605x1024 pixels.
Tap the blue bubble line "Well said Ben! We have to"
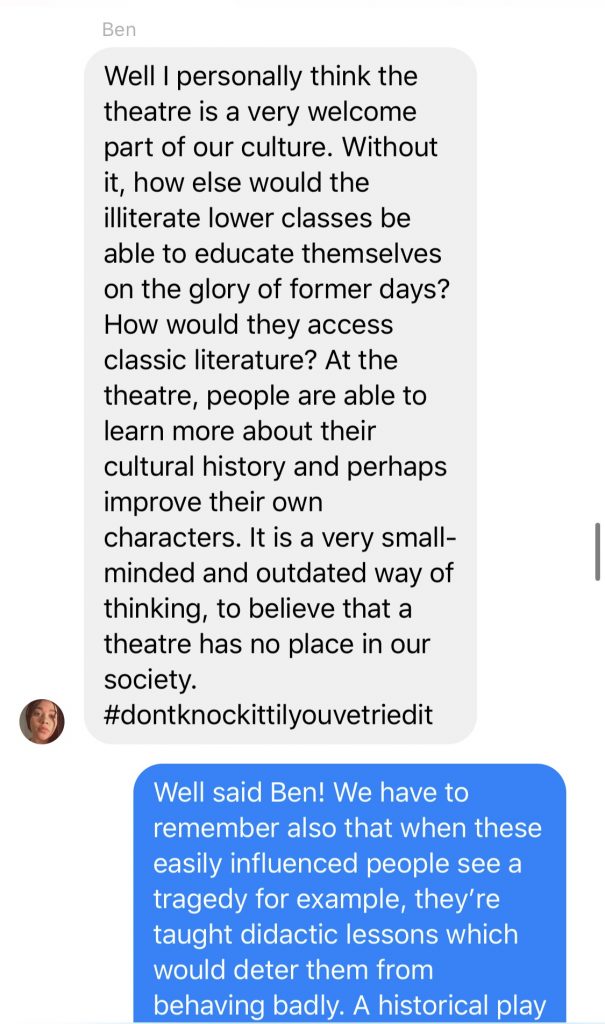[x=311, y=792]
